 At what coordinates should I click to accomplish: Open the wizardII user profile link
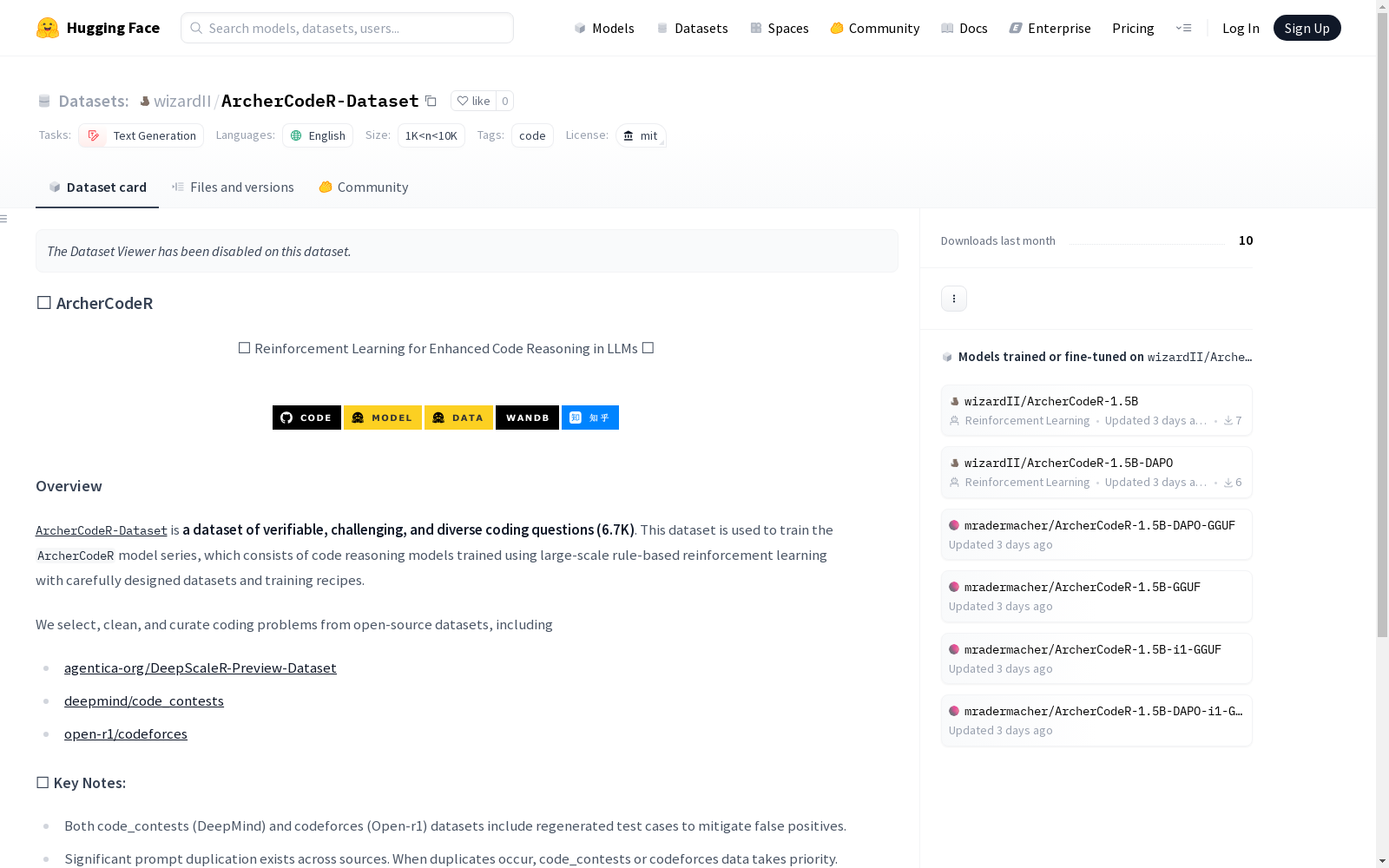pos(182,101)
